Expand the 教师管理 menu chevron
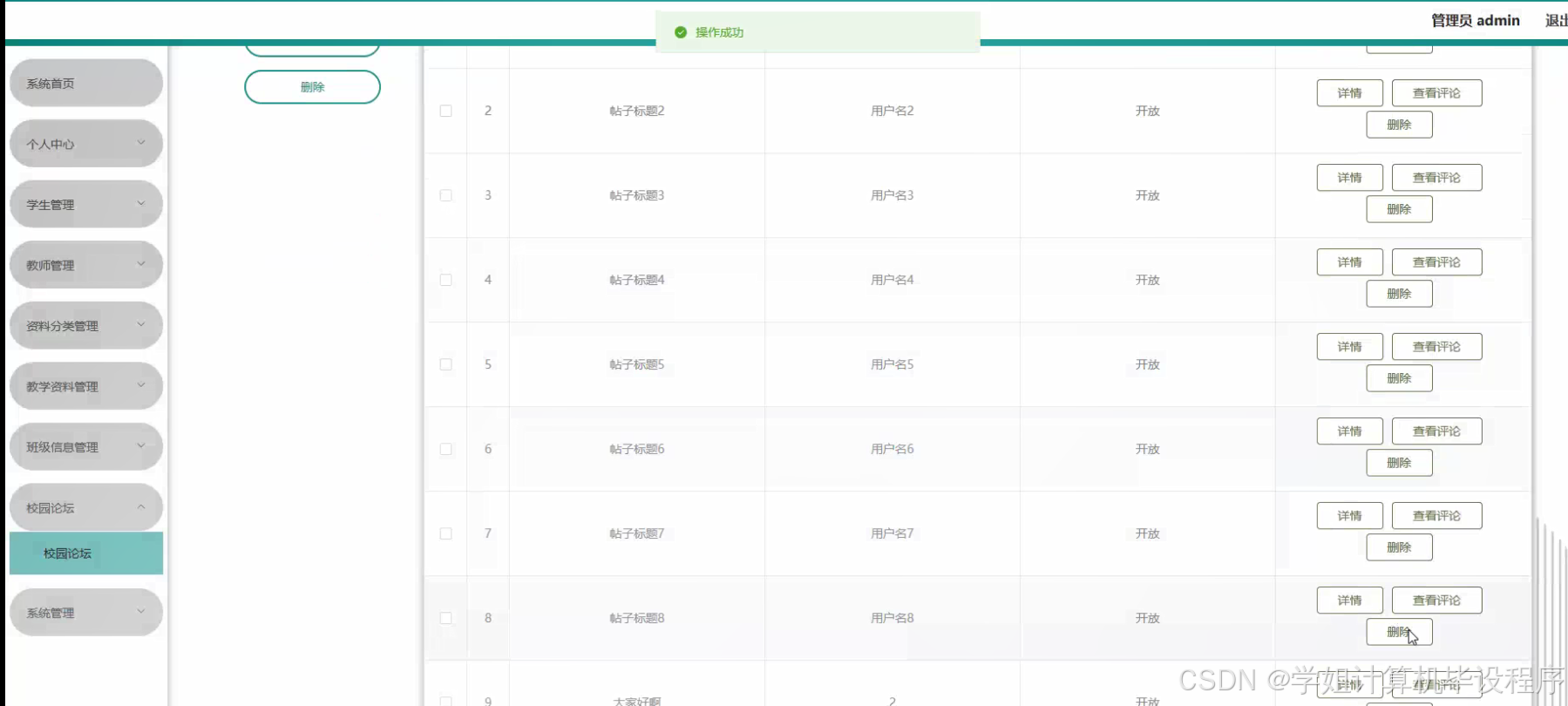 pos(141,264)
